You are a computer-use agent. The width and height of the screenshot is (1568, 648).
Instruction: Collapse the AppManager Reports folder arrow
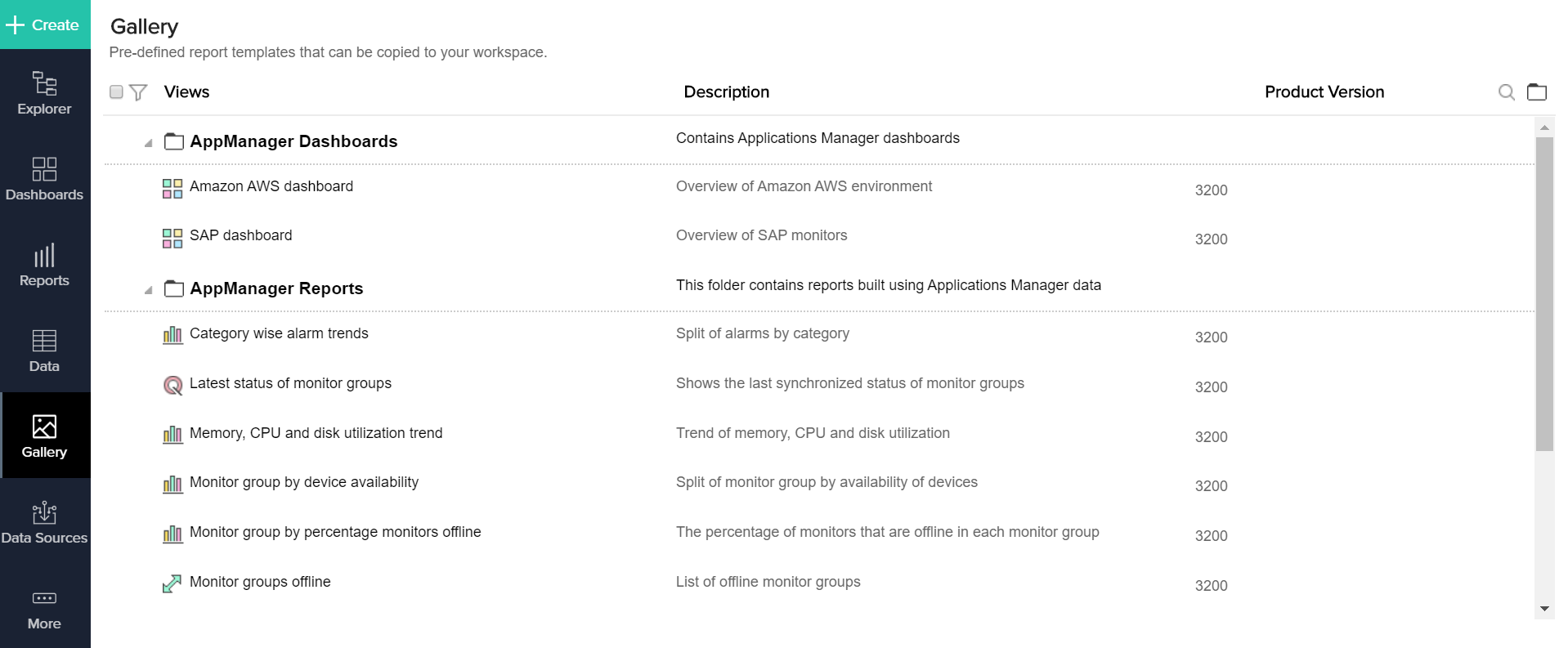148,290
